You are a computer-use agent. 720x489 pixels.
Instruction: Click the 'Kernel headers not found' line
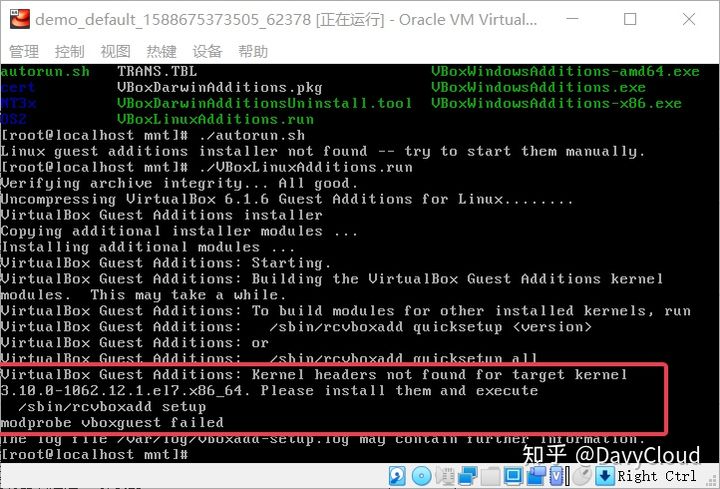pyautogui.click(x=314, y=375)
